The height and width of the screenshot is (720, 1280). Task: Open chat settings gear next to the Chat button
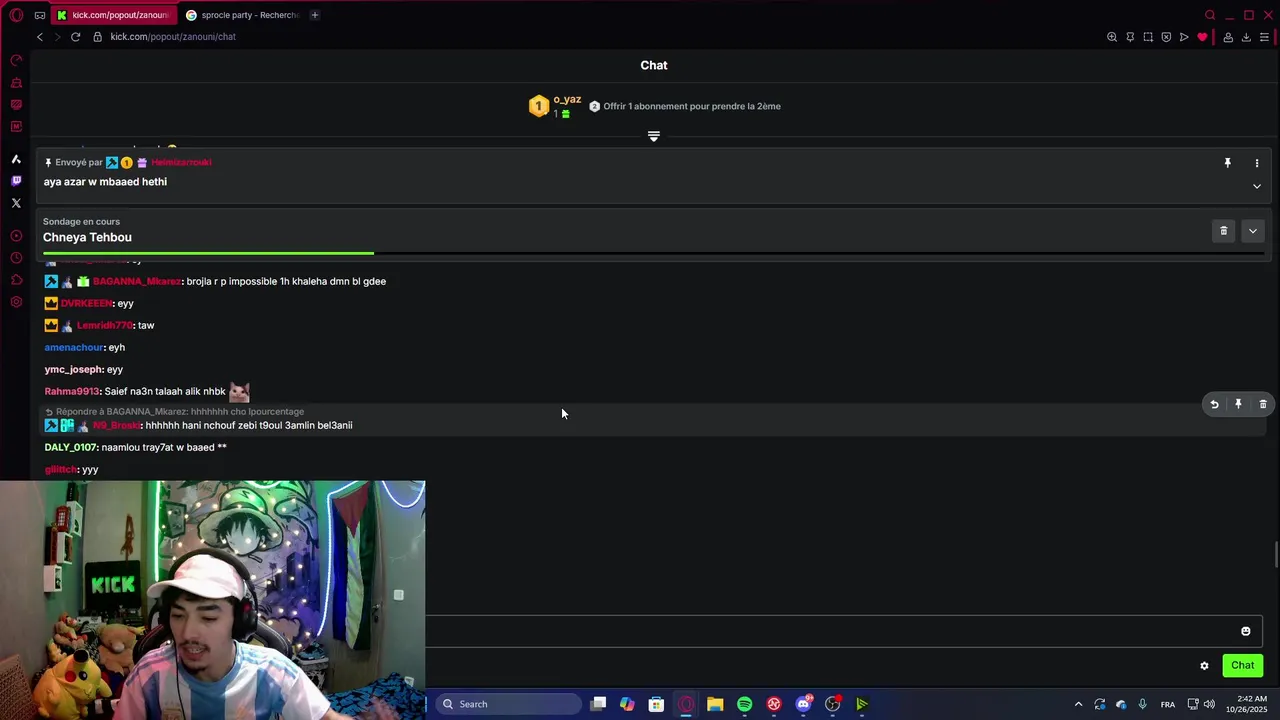[x=1204, y=666]
